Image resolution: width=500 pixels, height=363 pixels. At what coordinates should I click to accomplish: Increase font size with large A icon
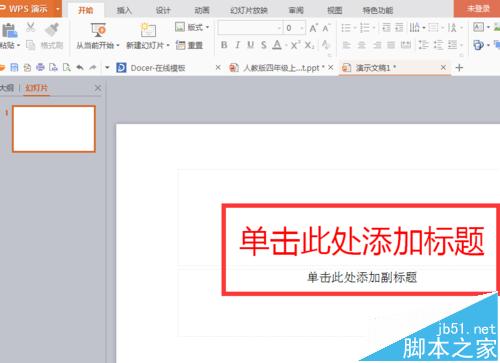click(x=313, y=28)
